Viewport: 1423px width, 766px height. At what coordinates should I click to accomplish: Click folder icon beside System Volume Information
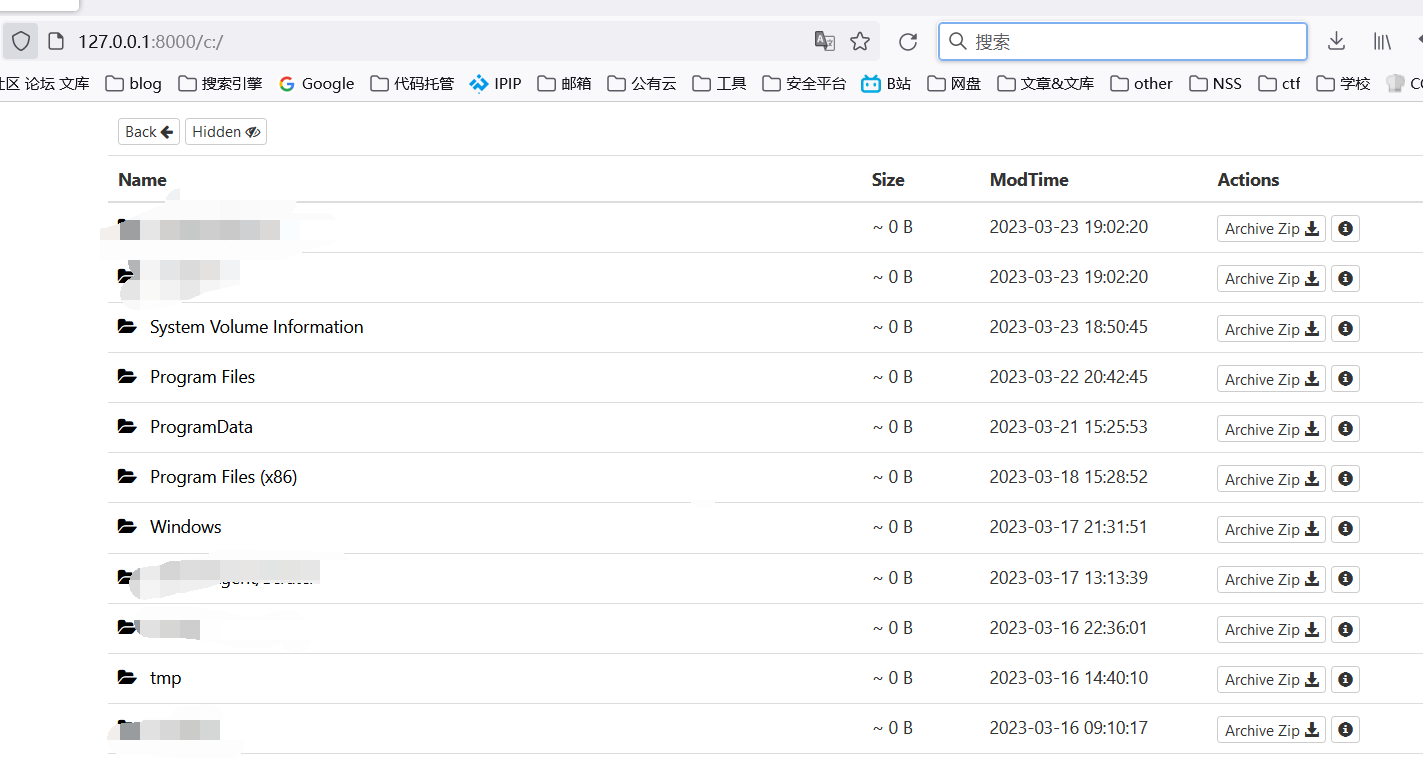pyautogui.click(x=127, y=326)
